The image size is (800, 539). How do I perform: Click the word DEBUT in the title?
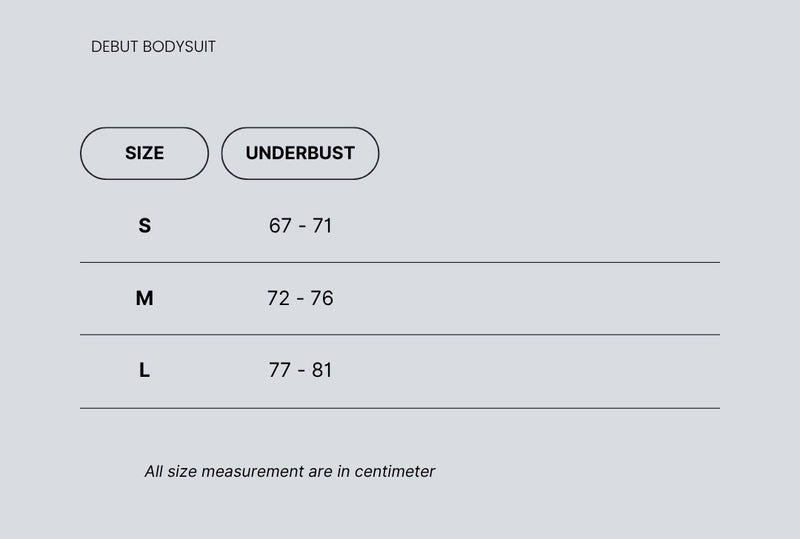115,46
